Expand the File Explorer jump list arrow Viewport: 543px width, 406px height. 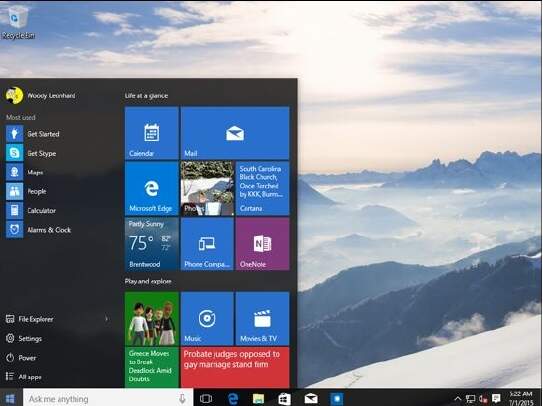(106, 319)
